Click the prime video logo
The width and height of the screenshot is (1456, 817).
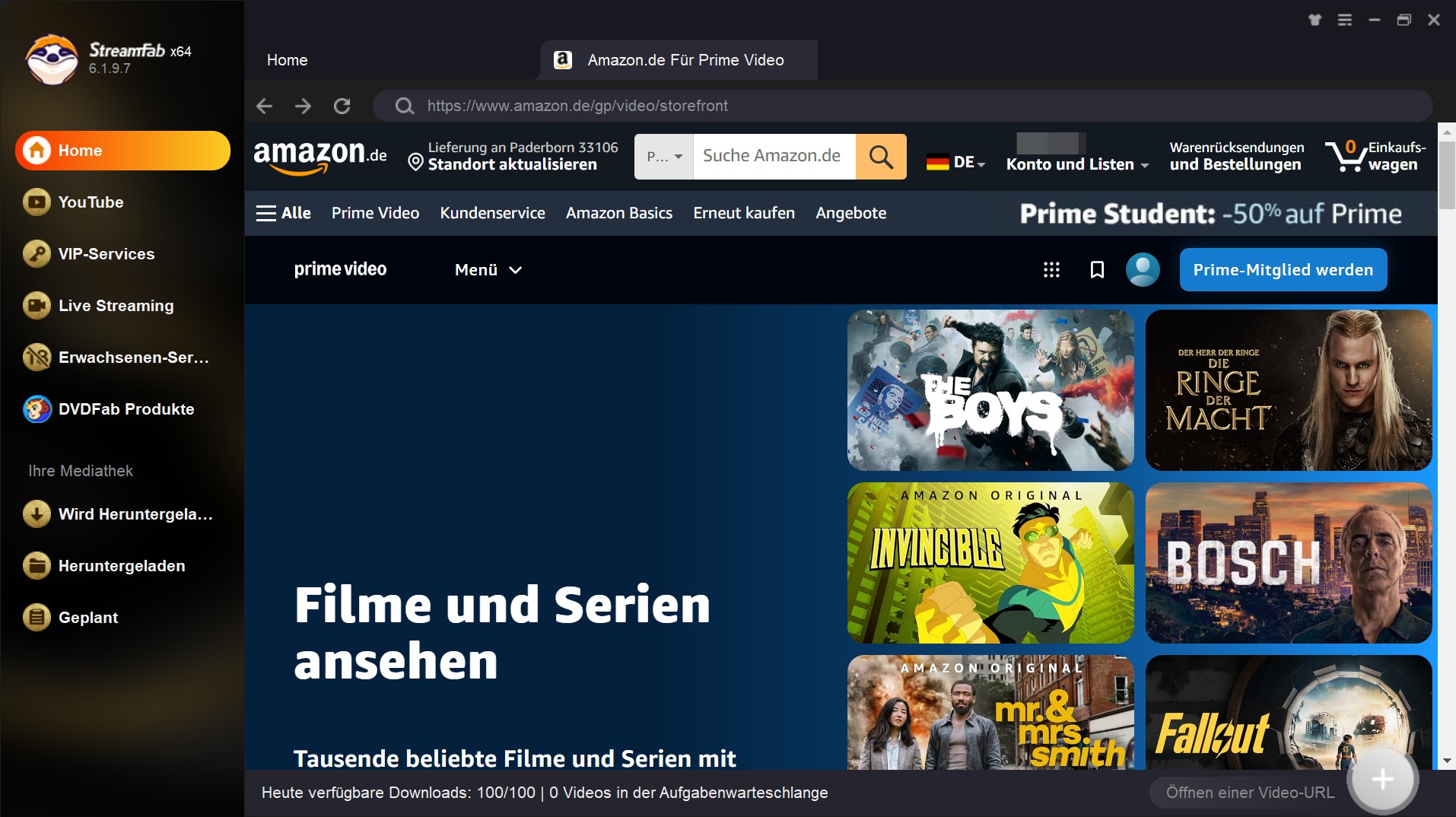tap(340, 269)
